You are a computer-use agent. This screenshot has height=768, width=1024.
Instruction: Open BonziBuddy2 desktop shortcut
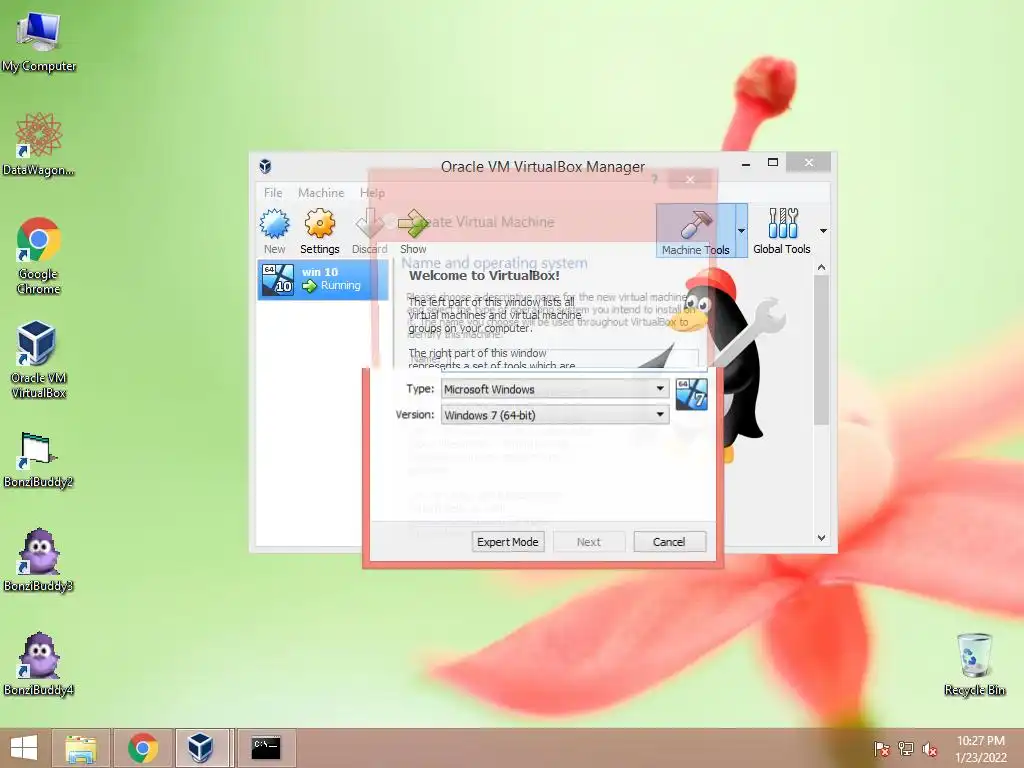tap(39, 460)
